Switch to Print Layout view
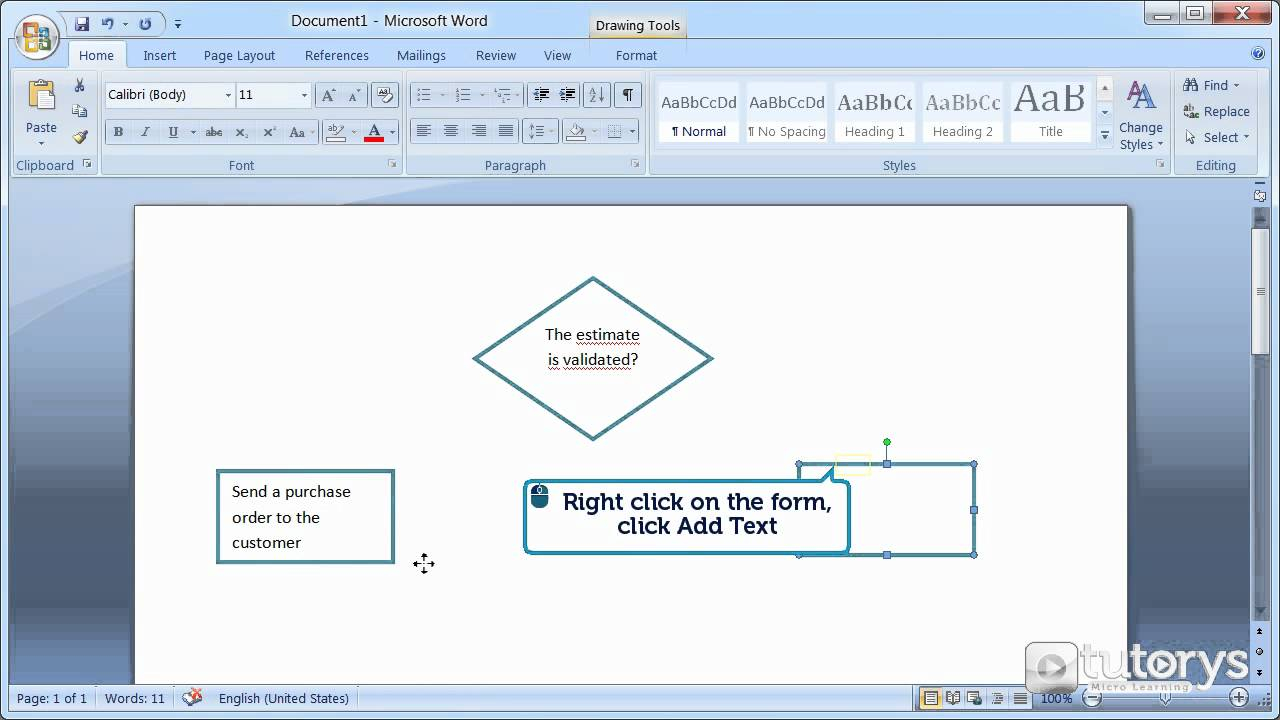Image resolution: width=1280 pixels, height=720 pixels. click(x=931, y=698)
